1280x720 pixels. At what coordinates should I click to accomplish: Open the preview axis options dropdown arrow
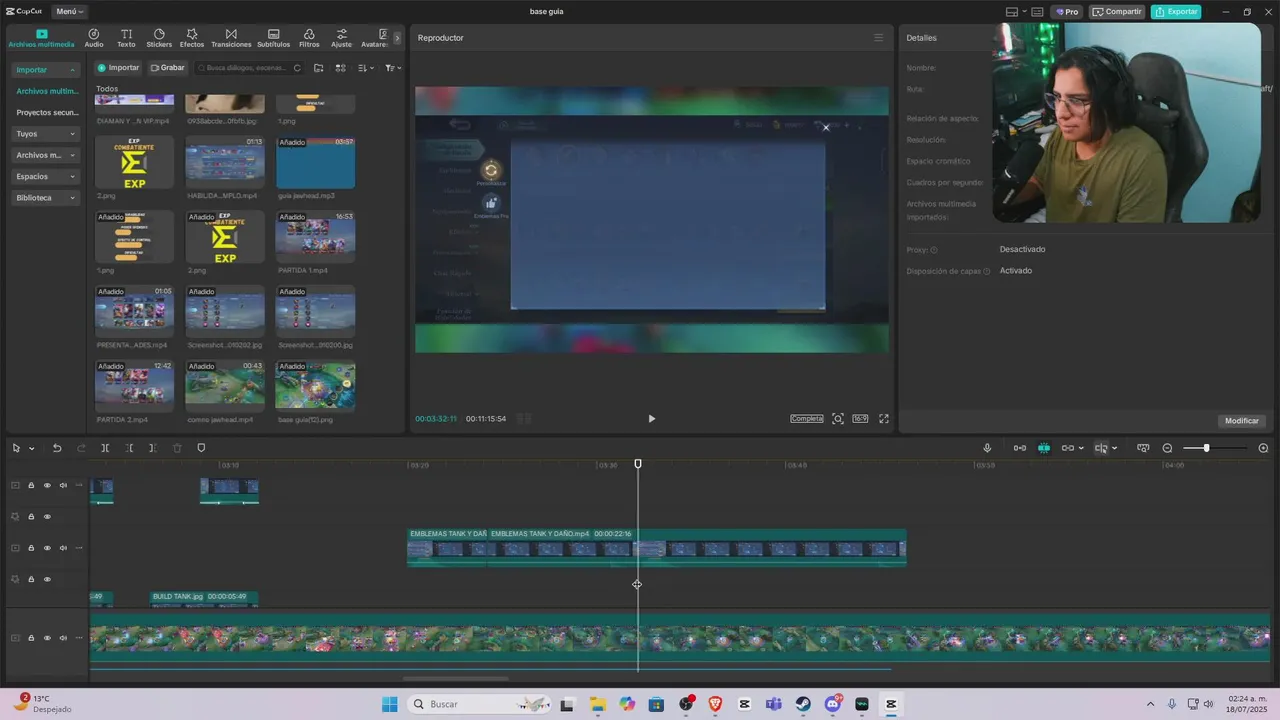click(x=1114, y=449)
